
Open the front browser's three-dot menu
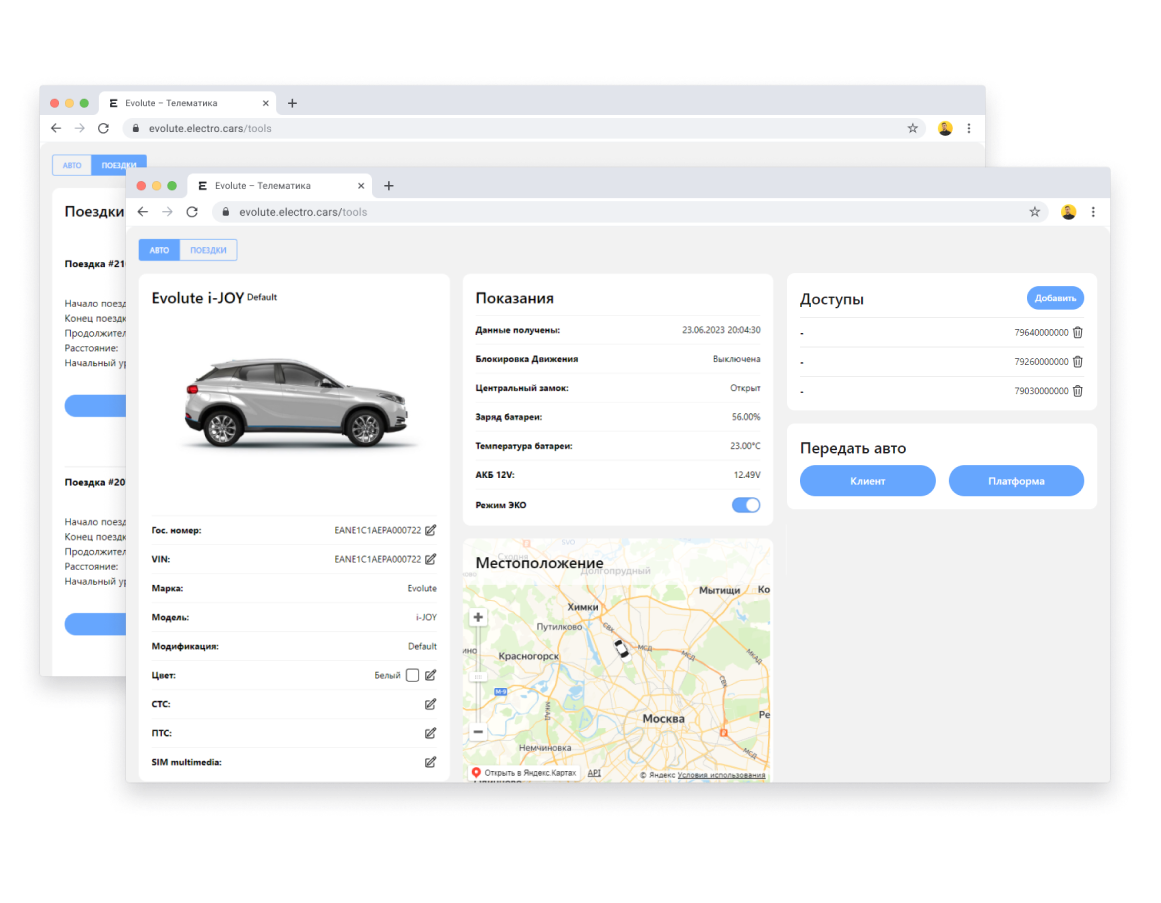1093,212
